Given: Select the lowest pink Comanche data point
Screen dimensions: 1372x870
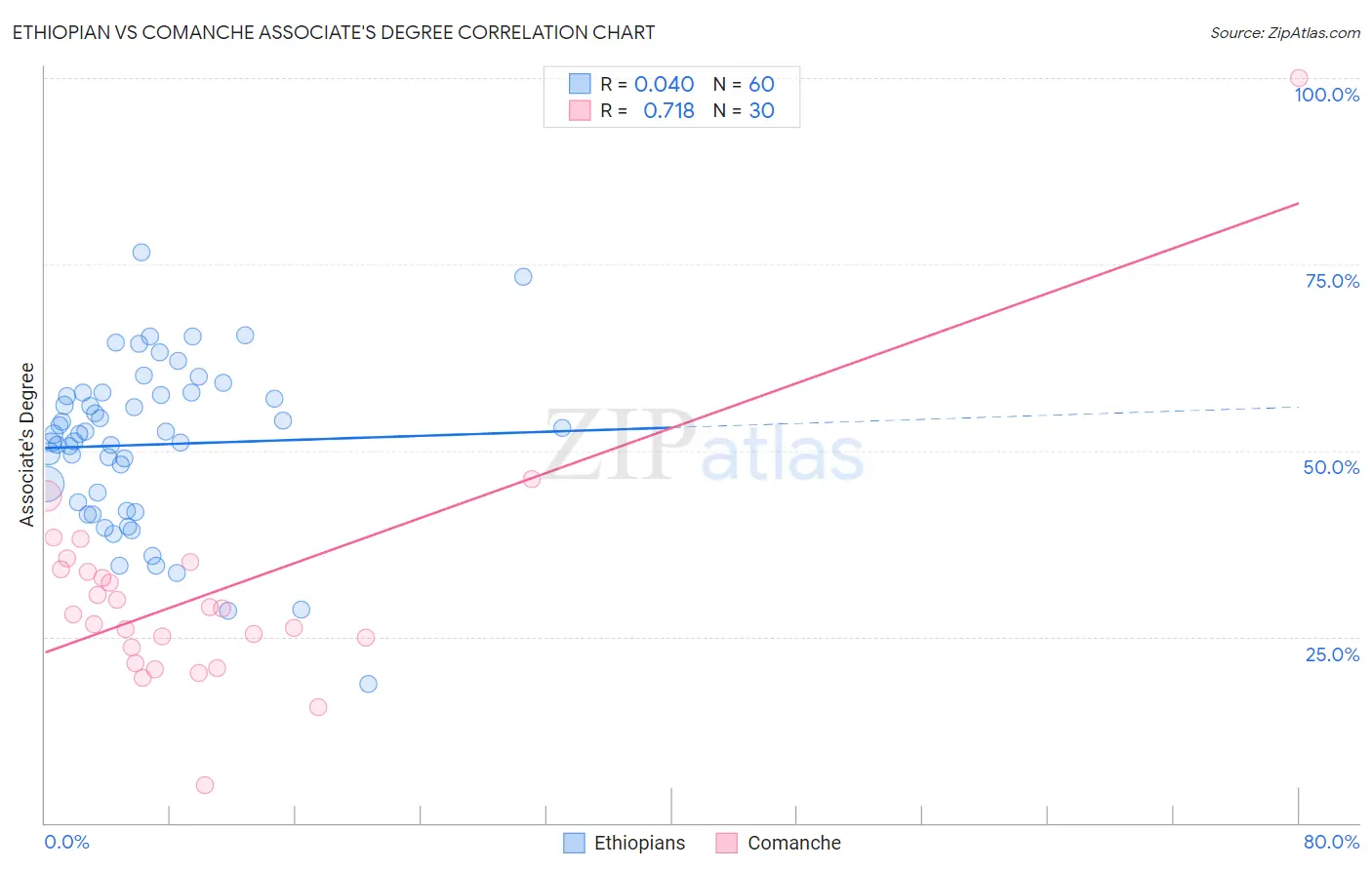Looking at the screenshot, I should (x=205, y=785).
